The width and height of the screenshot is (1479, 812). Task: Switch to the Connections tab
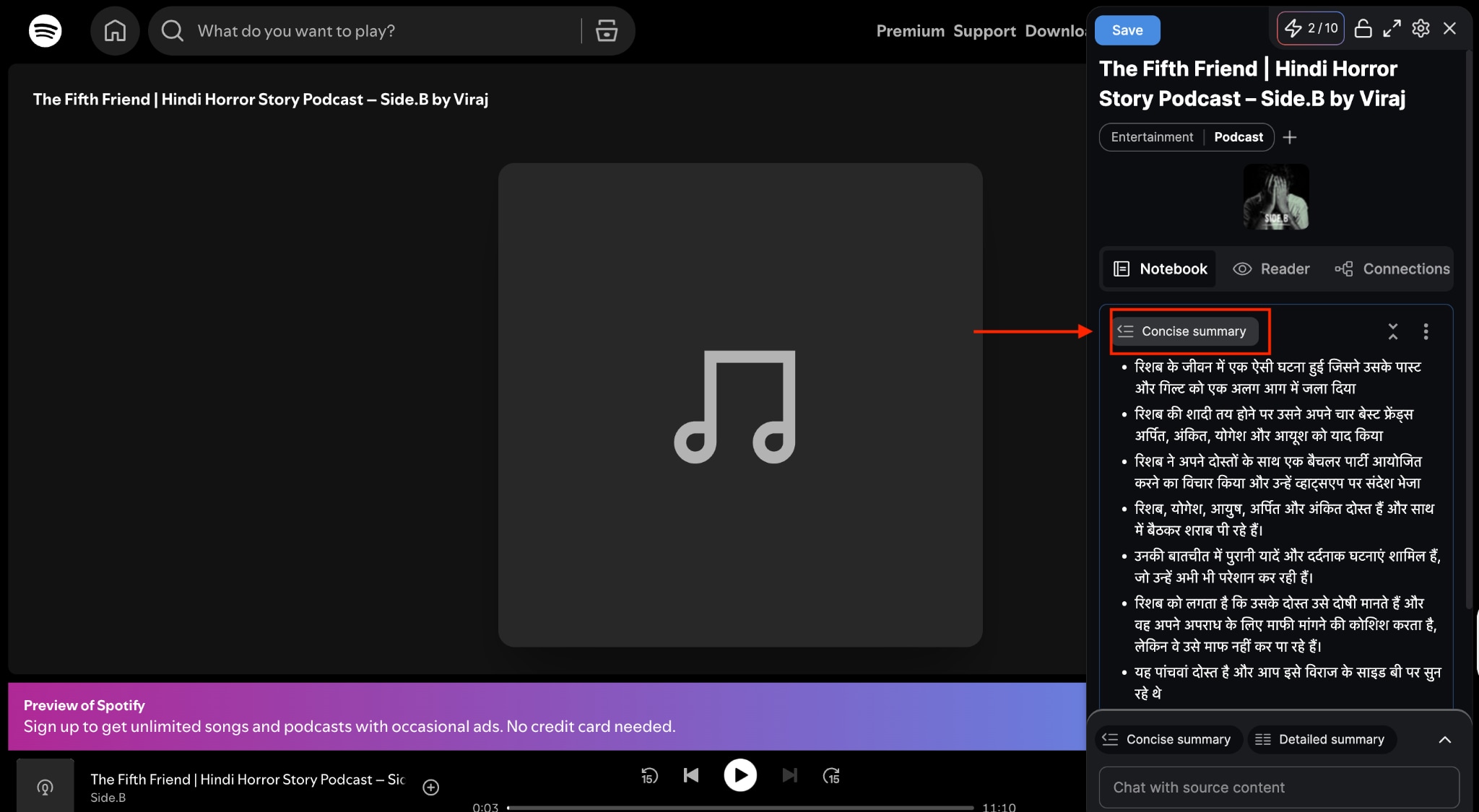(x=1392, y=269)
